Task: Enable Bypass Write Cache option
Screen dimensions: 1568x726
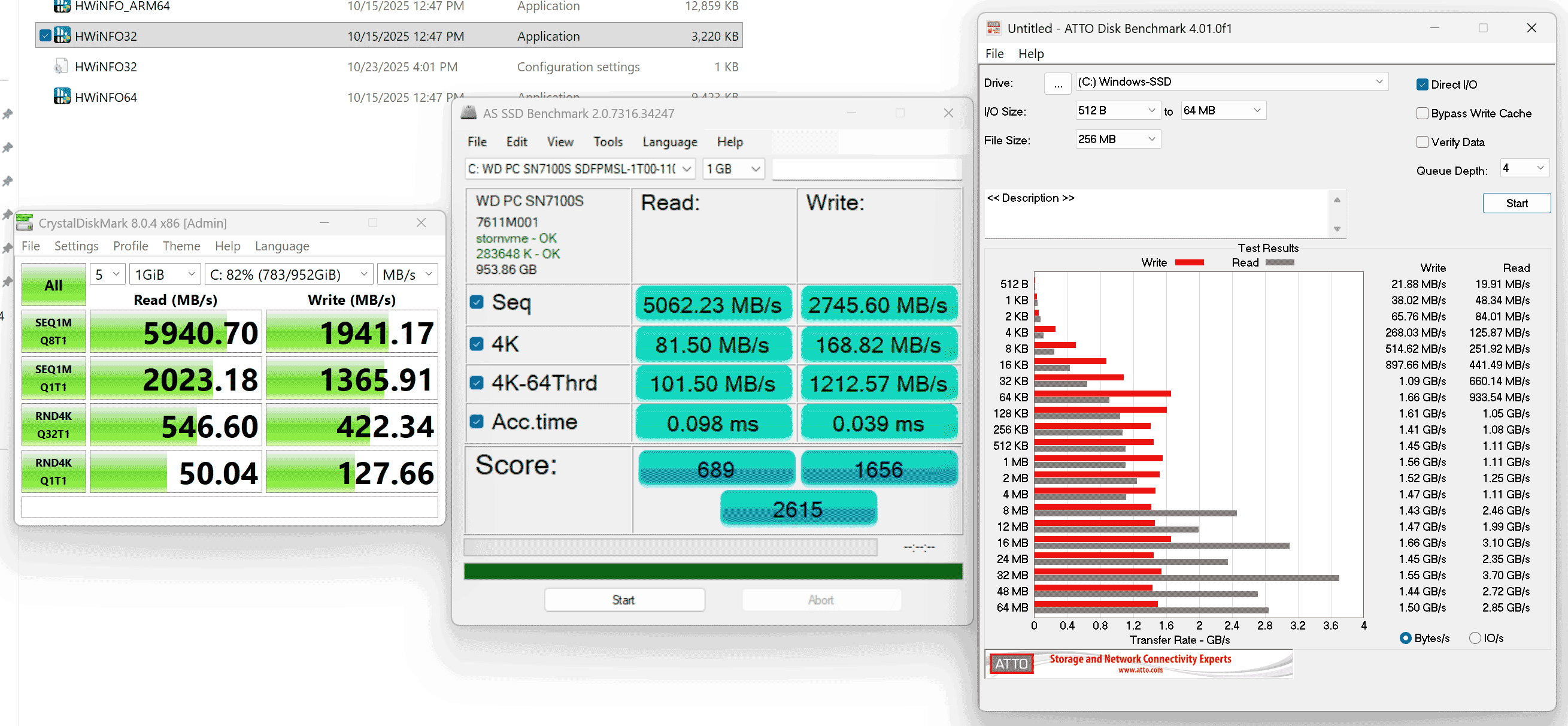Action: point(1422,113)
